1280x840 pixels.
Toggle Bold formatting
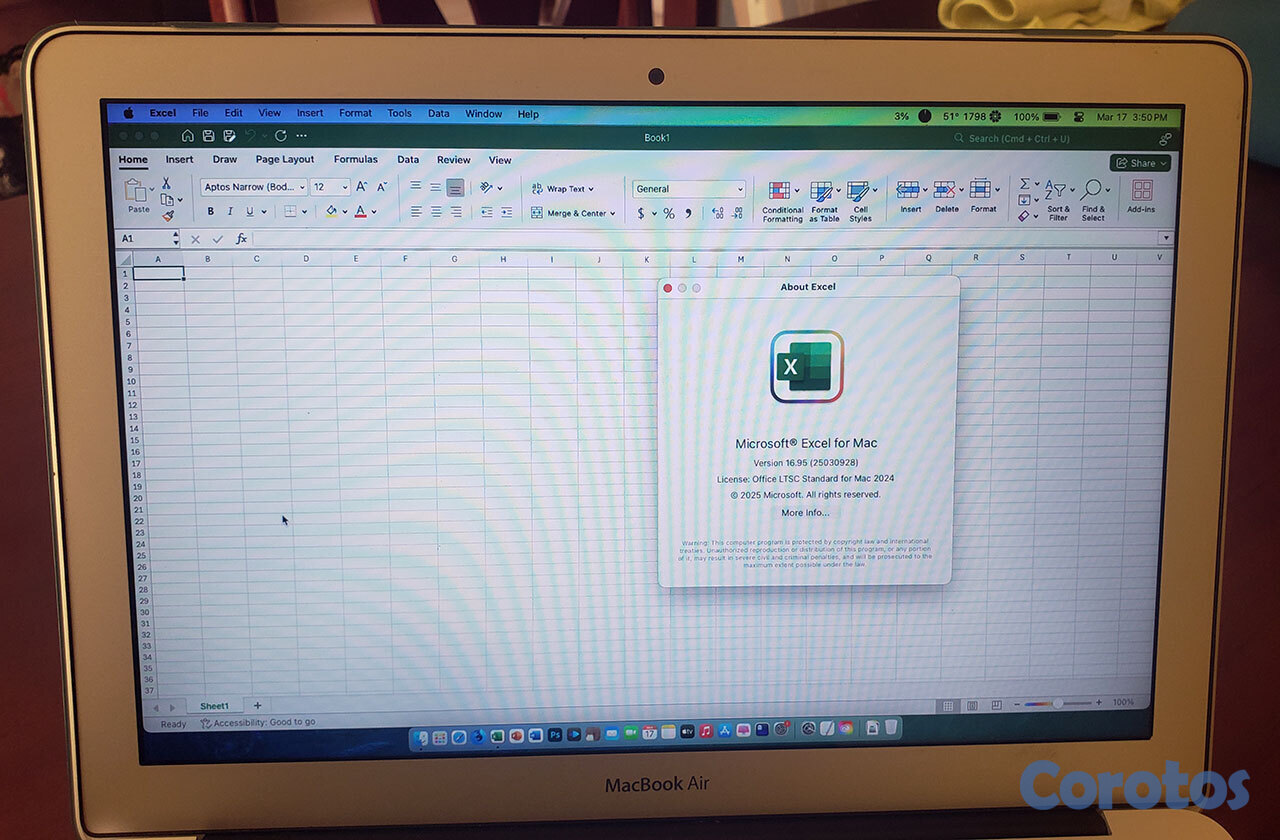point(210,212)
